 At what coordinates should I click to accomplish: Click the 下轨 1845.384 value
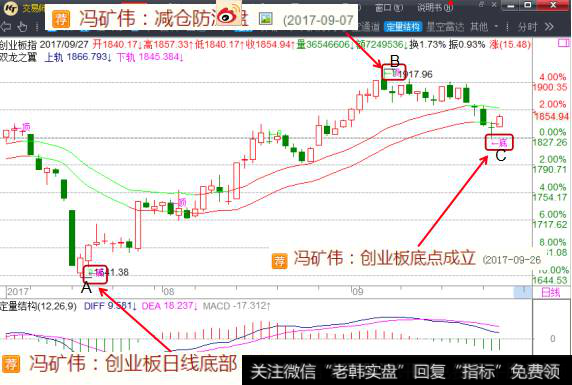(150, 57)
